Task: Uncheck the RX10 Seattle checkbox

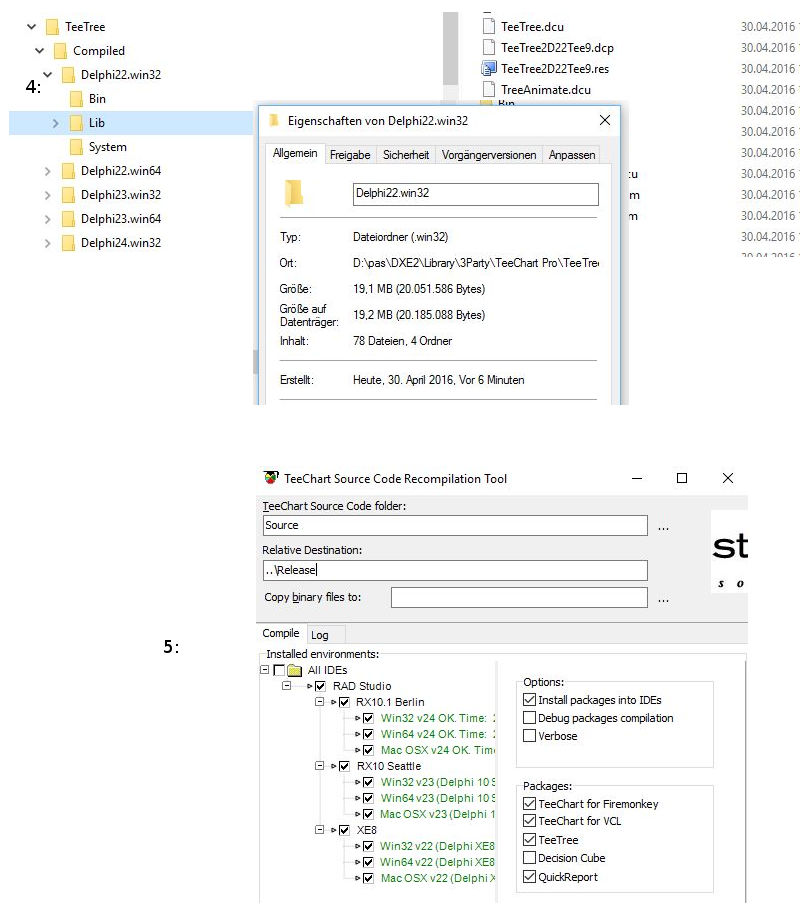Action: click(344, 766)
